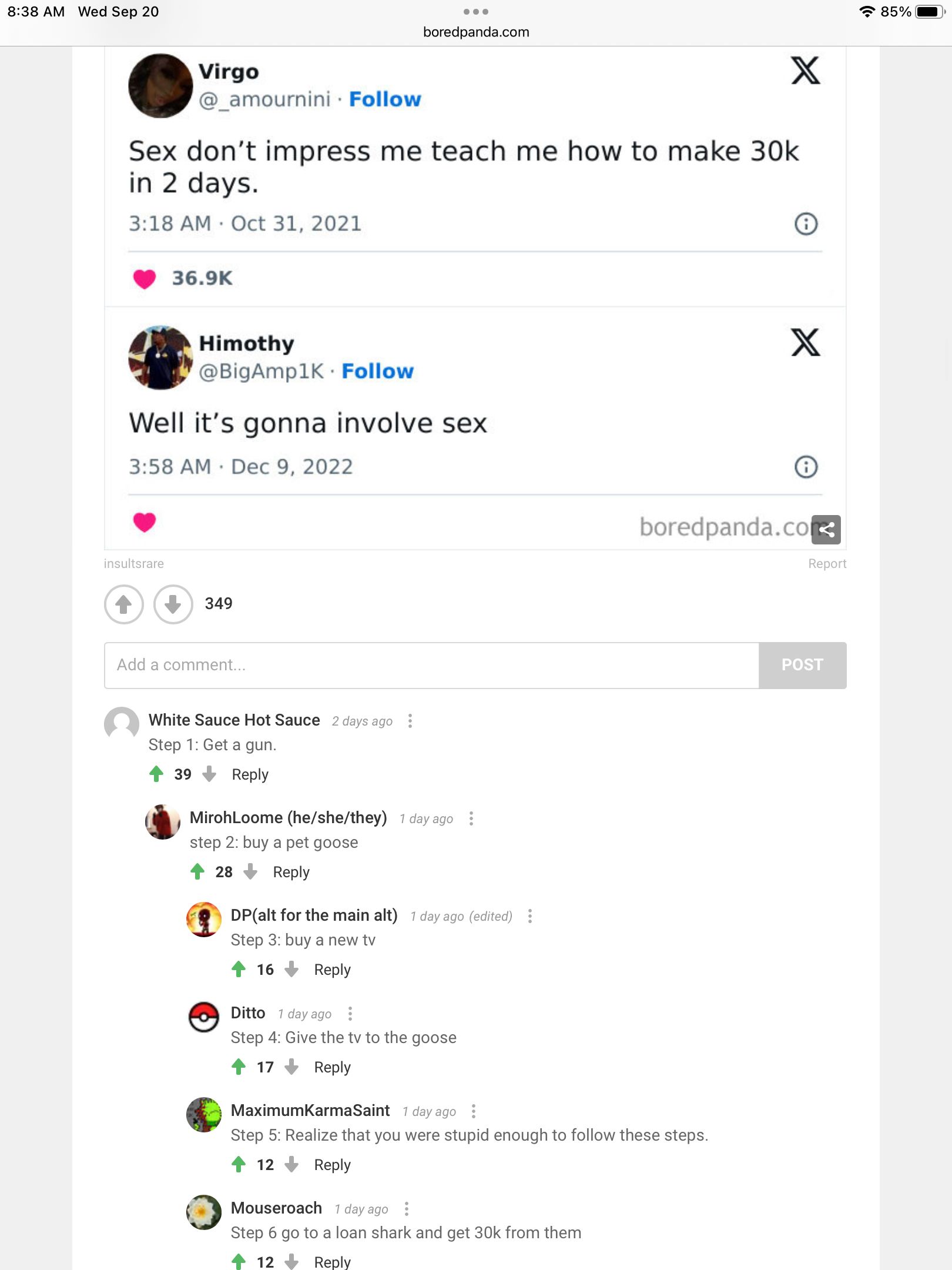Click the share icon on the tweet image
Viewport: 952px width, 1270px height.
click(x=826, y=530)
